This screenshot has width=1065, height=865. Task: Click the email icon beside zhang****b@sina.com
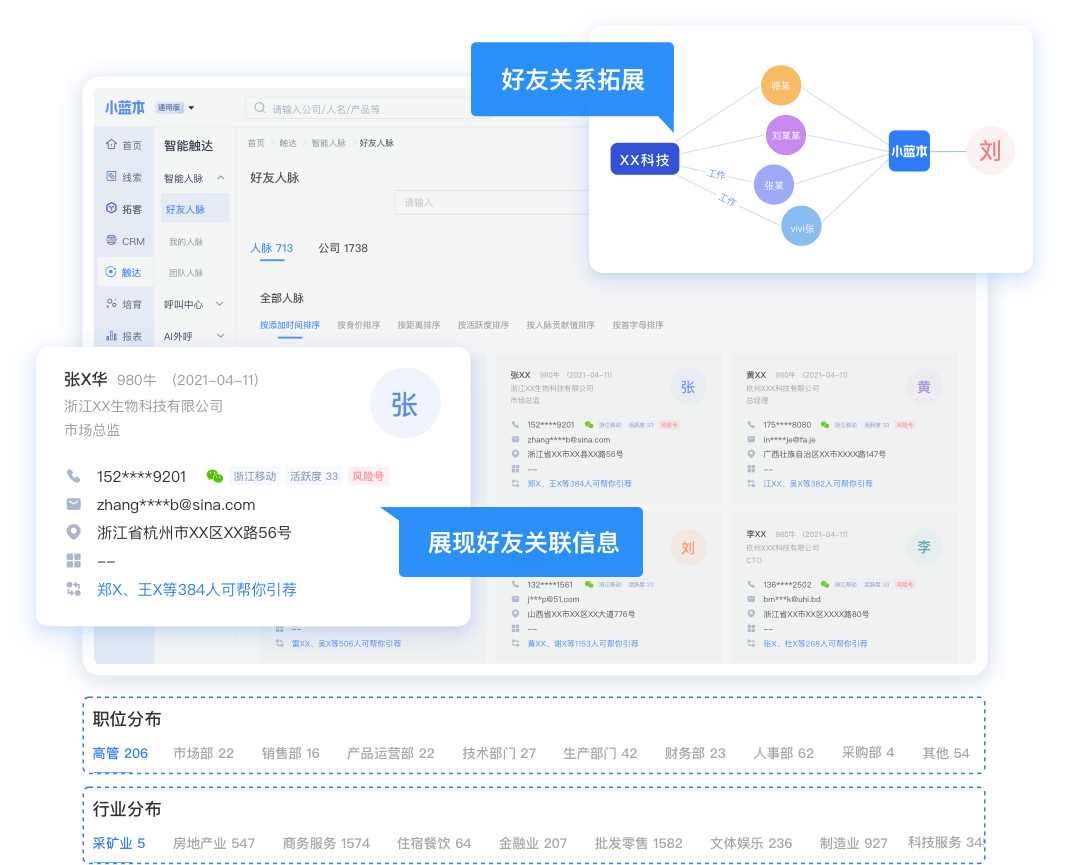click(x=73, y=504)
